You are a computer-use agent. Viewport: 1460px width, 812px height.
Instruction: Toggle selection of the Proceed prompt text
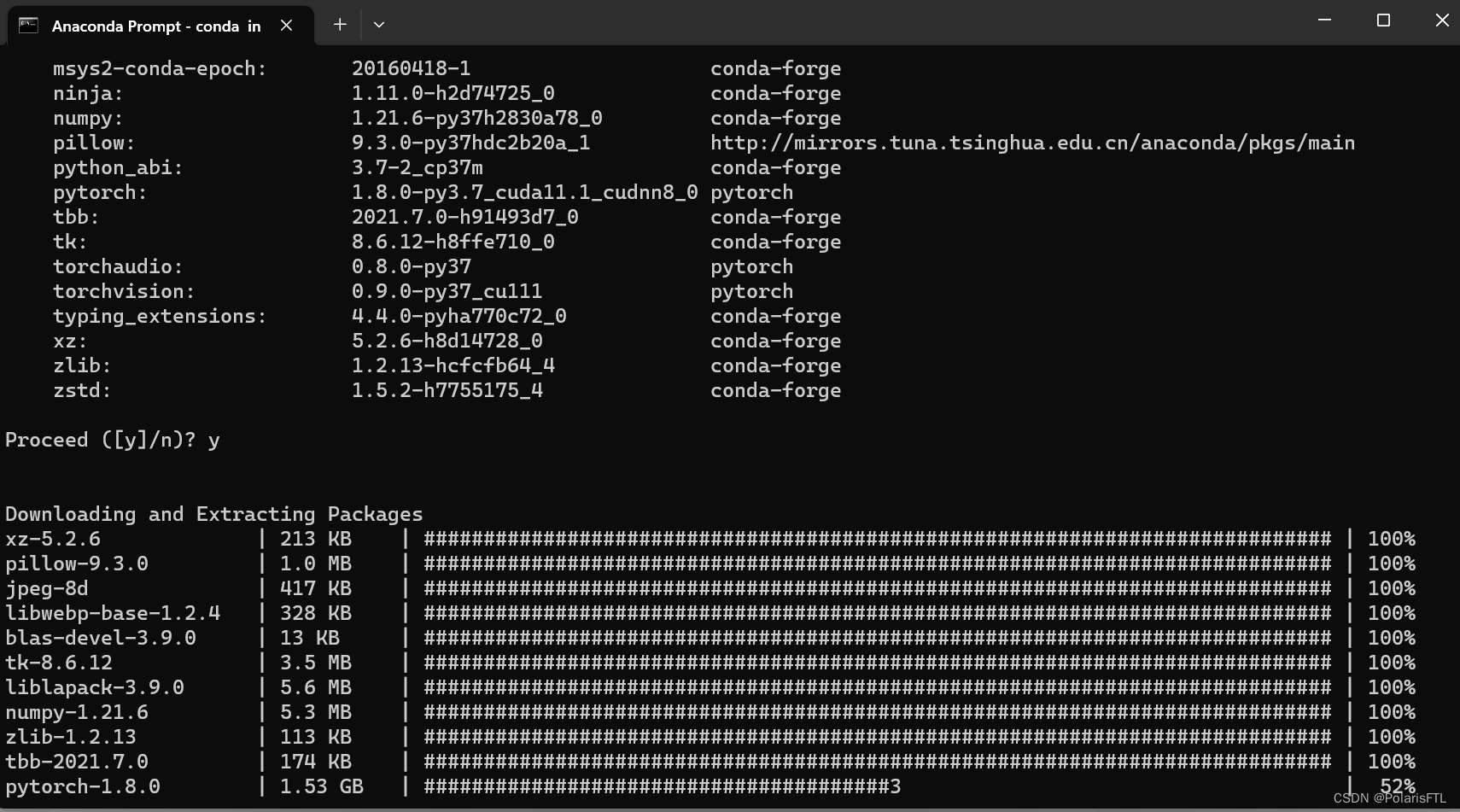(x=112, y=439)
